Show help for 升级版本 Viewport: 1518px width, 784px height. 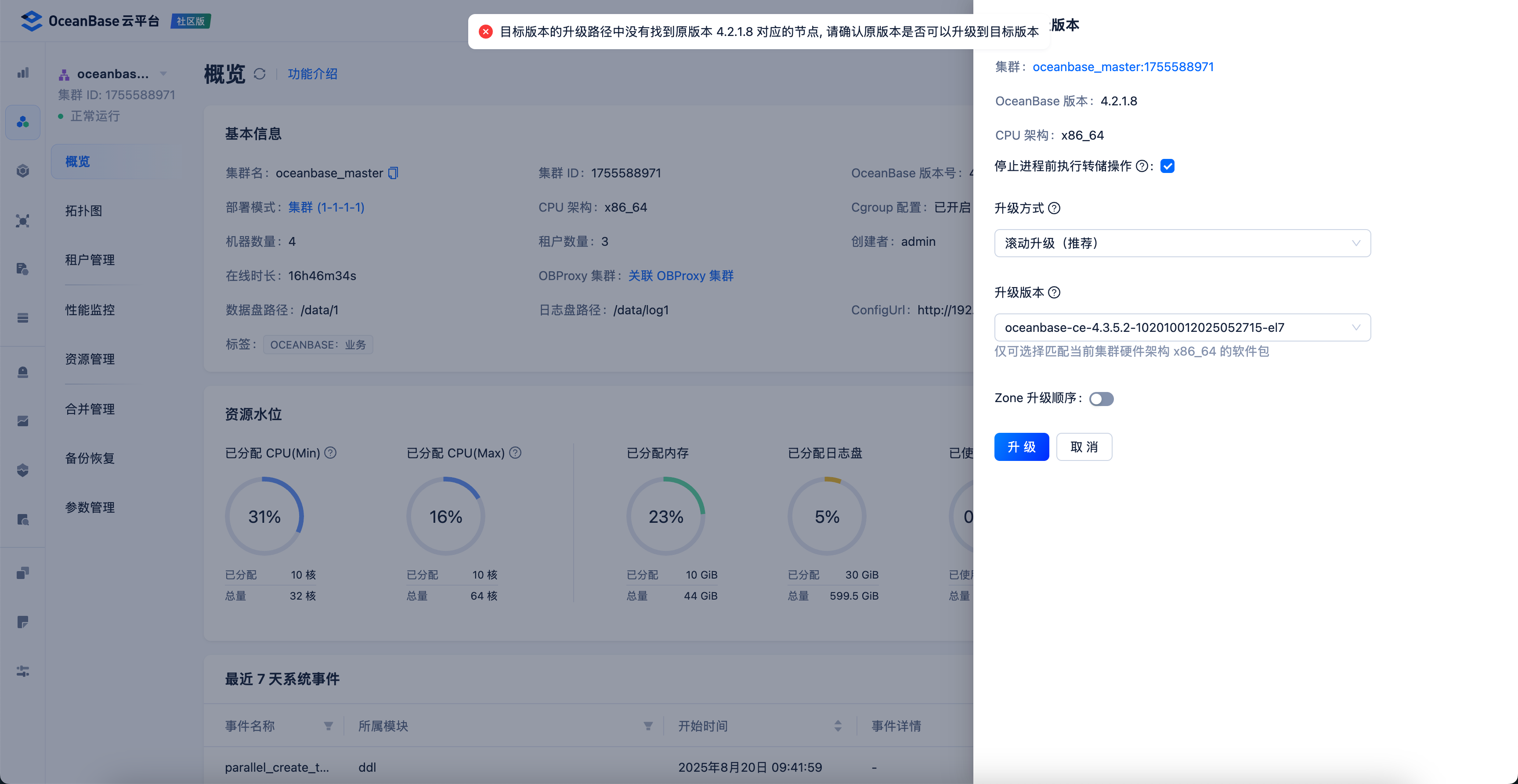[x=1055, y=292]
